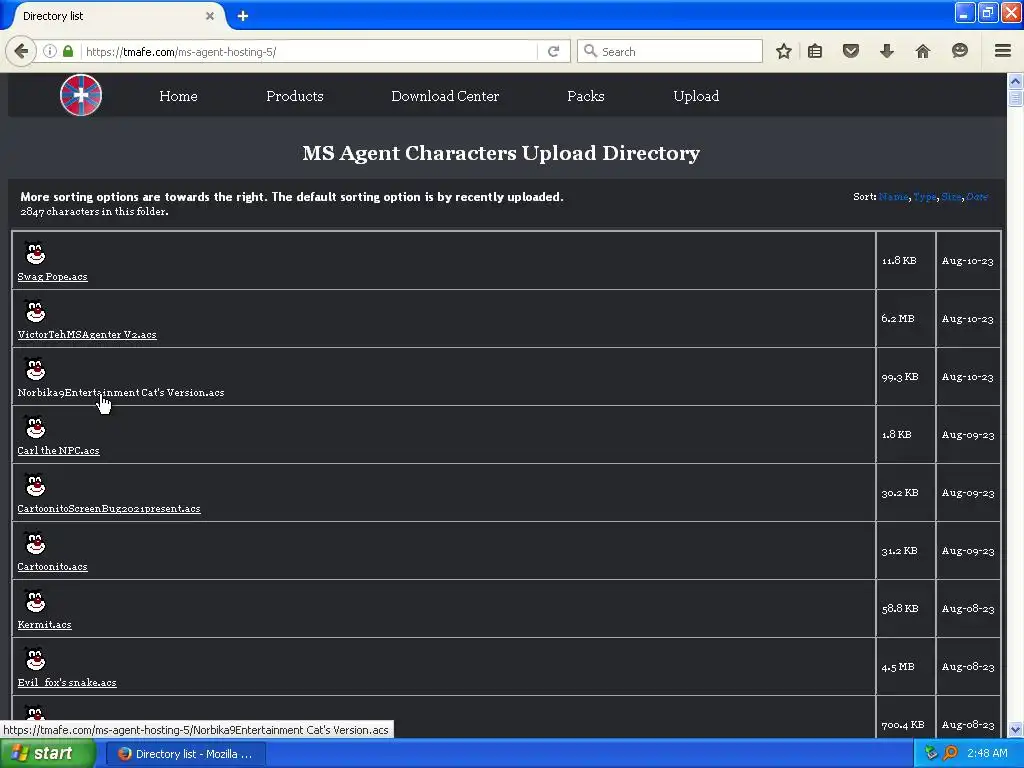Open the Products nav menu item

click(x=295, y=96)
